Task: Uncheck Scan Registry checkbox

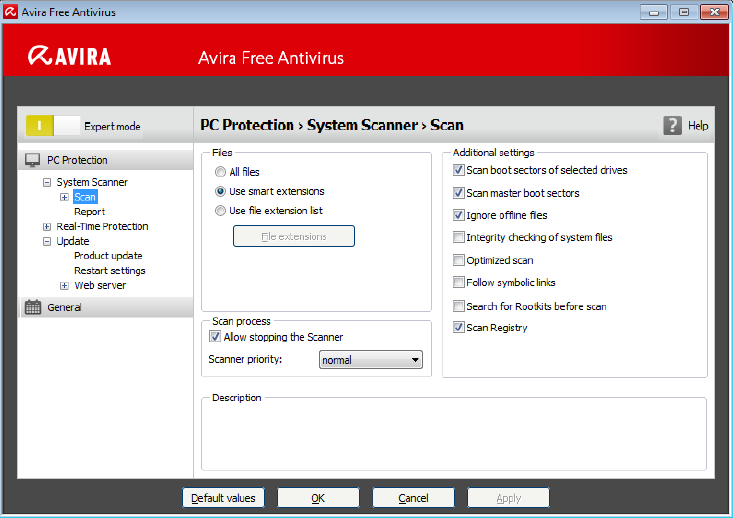Action: [x=459, y=327]
